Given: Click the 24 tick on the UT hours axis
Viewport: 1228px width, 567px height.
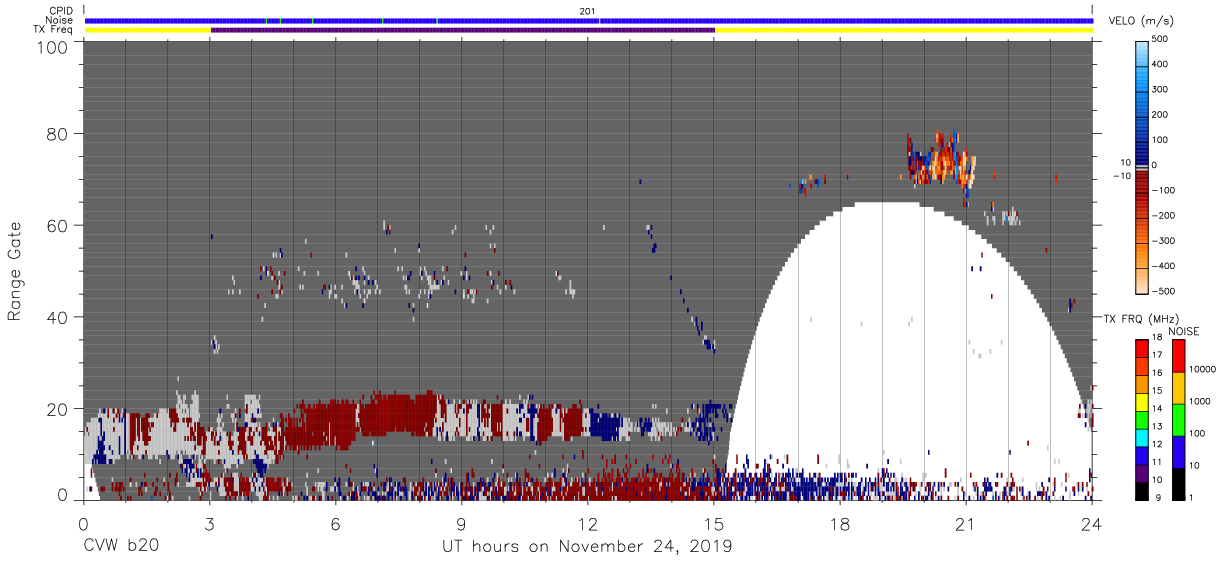Looking at the screenshot, I should click(1092, 523).
